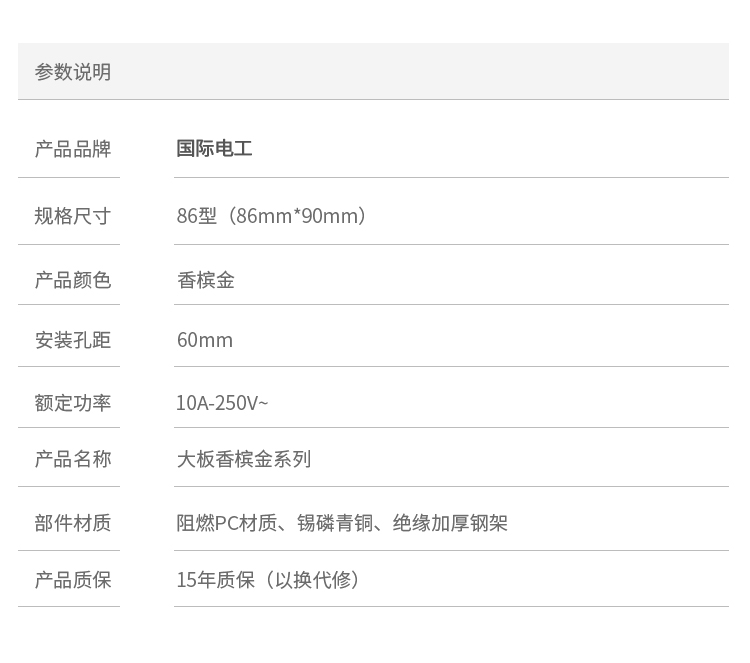Click the 10A-250V~ rated power value
The height and width of the screenshot is (663, 750).
click(x=222, y=403)
